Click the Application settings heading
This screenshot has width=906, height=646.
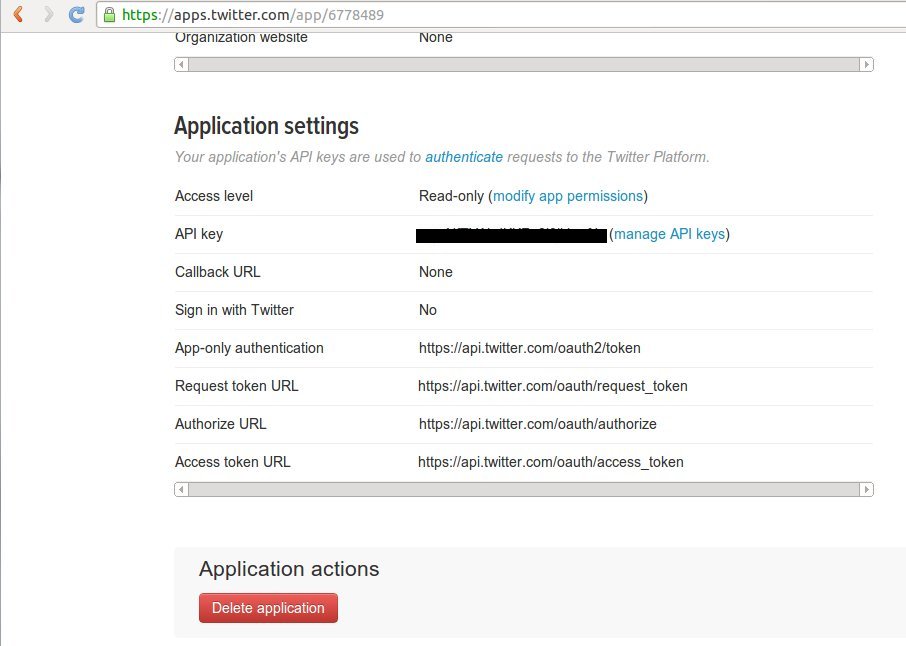[266, 126]
